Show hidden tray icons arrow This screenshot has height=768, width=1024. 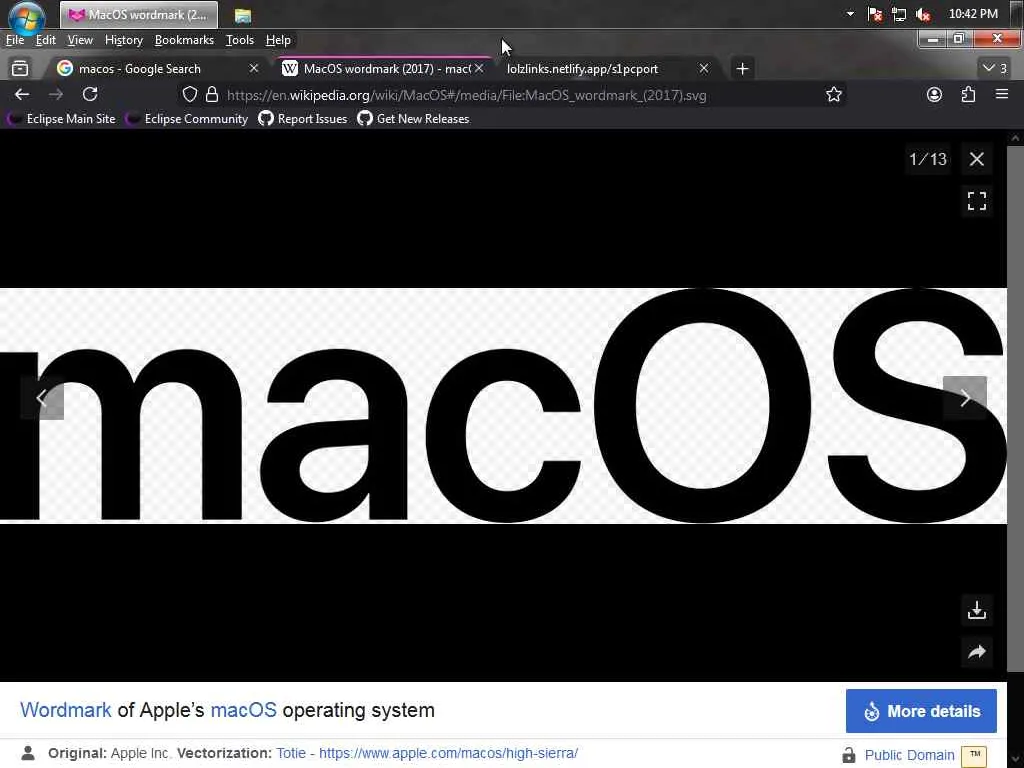click(850, 14)
